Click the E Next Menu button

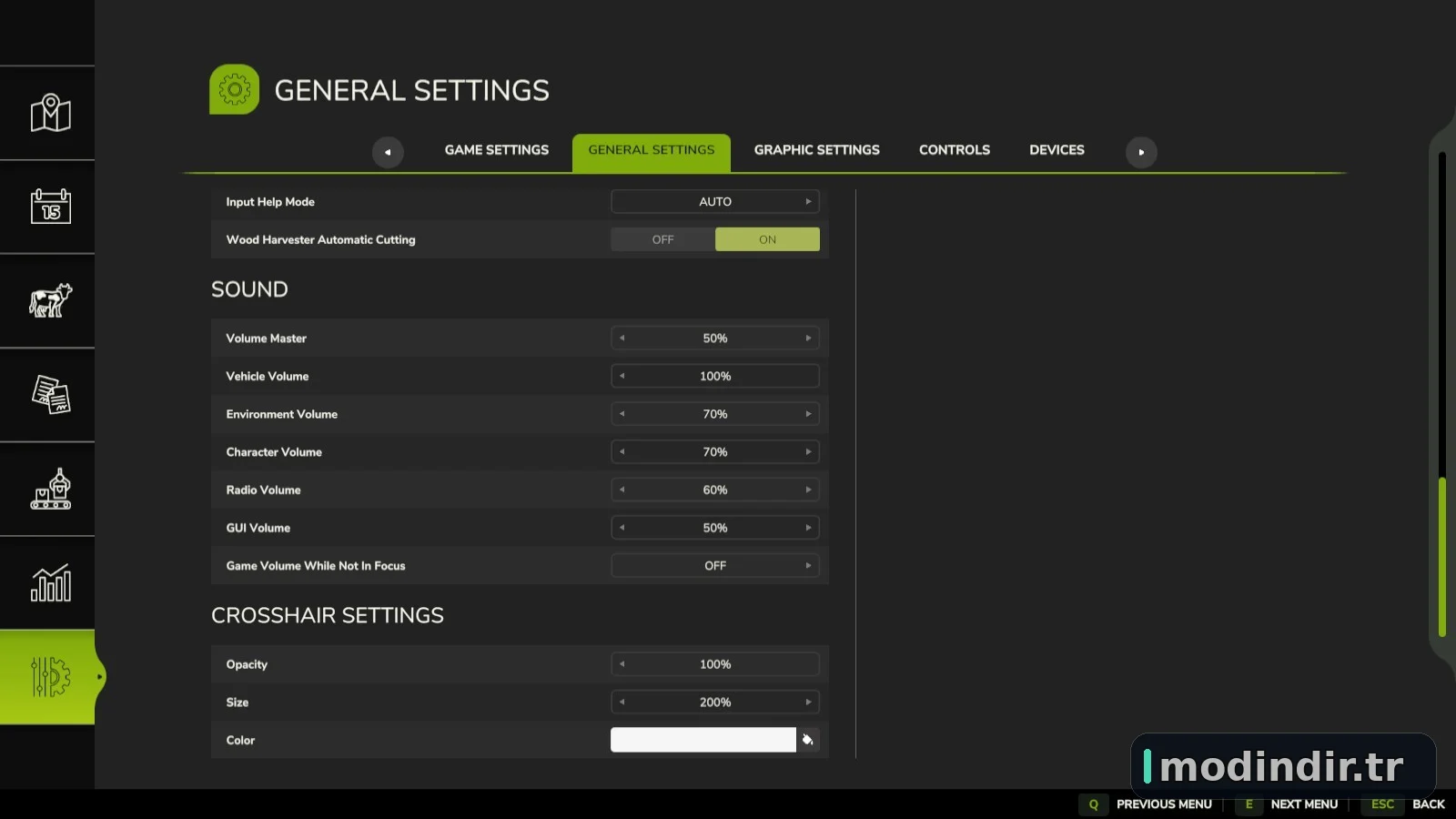click(x=1287, y=804)
